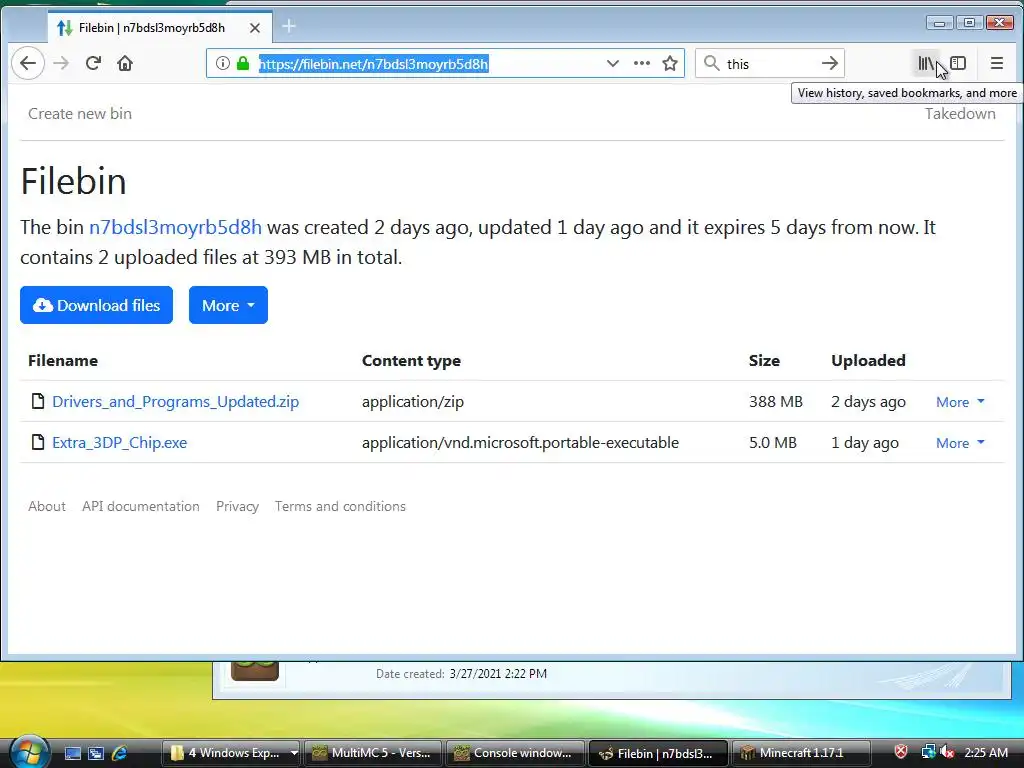The image size is (1024, 768).
Task: Expand the blue More dropdown button
Action: (228, 305)
